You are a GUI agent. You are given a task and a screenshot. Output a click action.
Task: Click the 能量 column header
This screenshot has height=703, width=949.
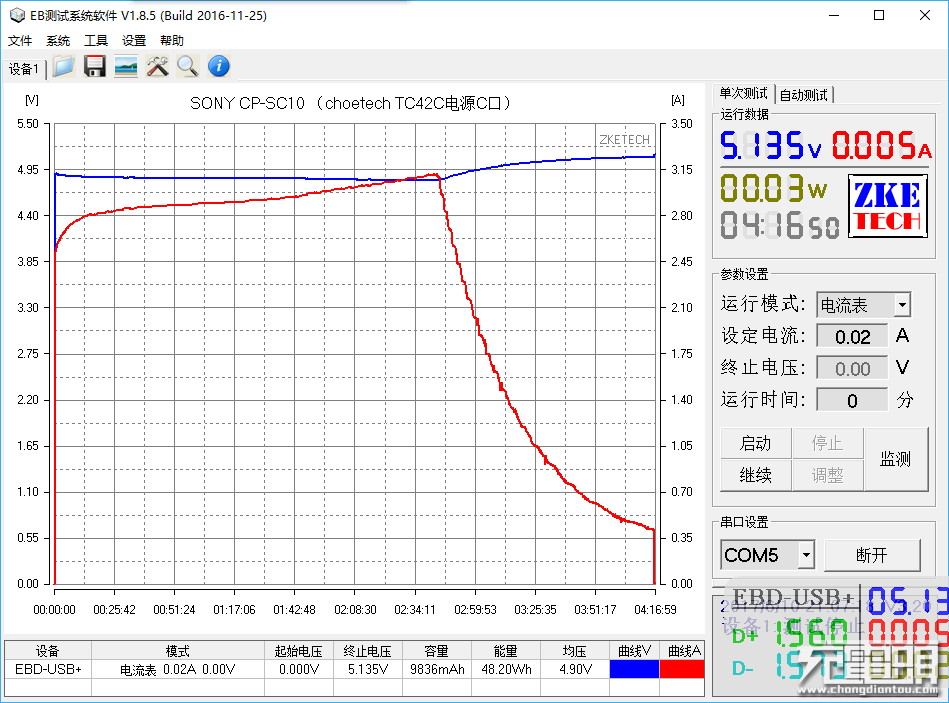pos(506,650)
